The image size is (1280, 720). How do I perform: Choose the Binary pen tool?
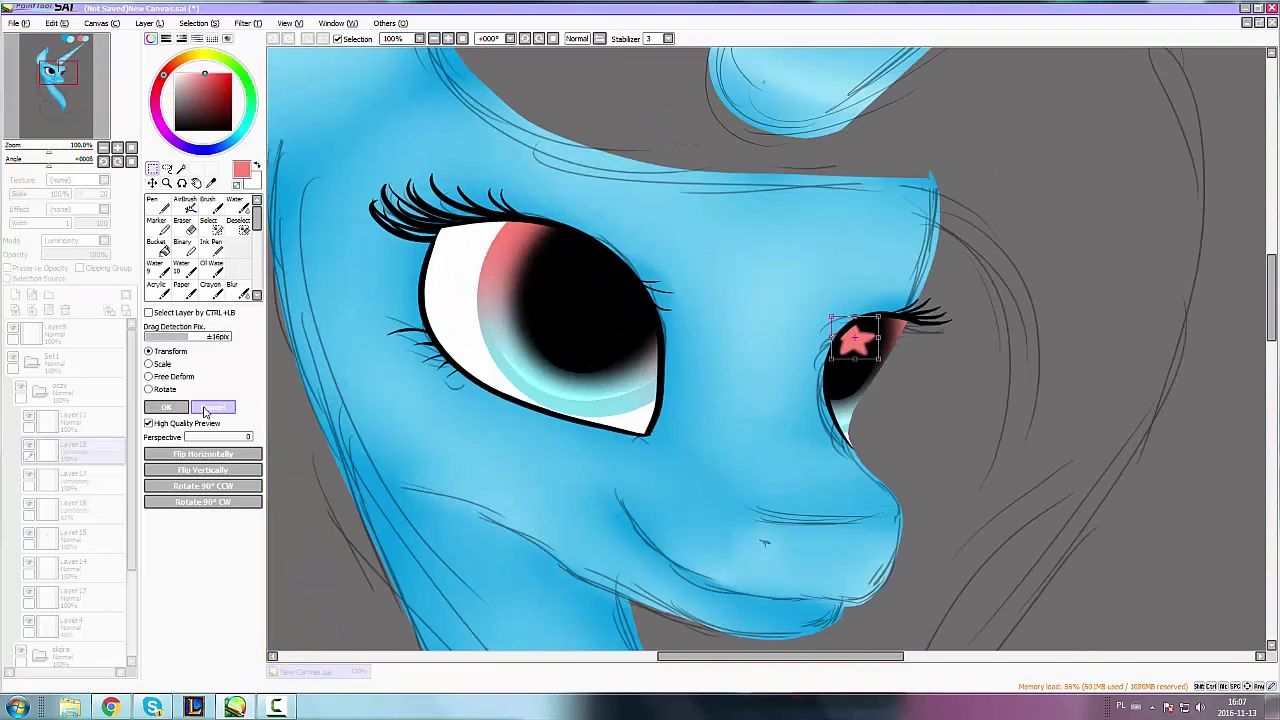click(185, 248)
